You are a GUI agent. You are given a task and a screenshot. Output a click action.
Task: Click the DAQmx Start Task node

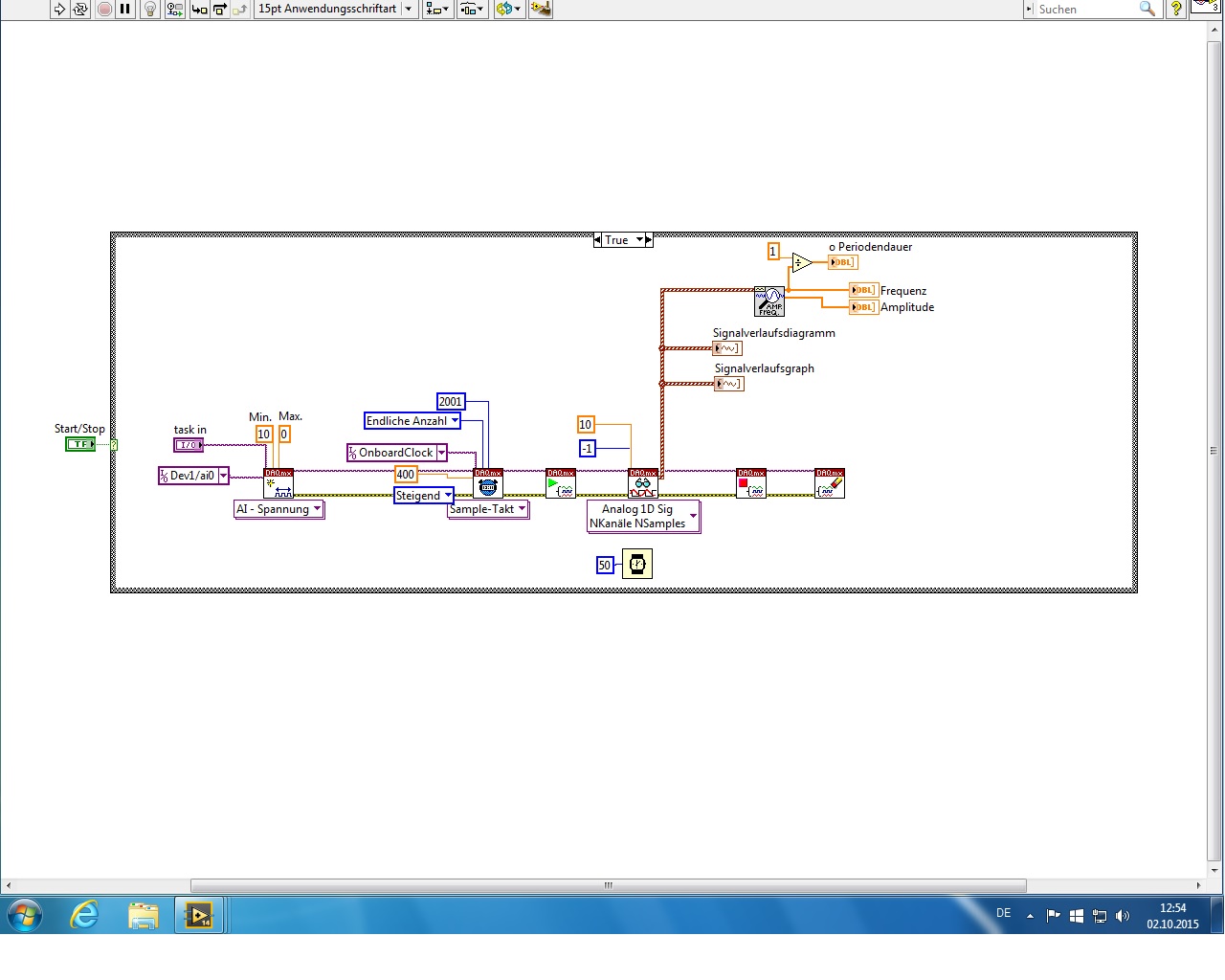click(x=561, y=483)
